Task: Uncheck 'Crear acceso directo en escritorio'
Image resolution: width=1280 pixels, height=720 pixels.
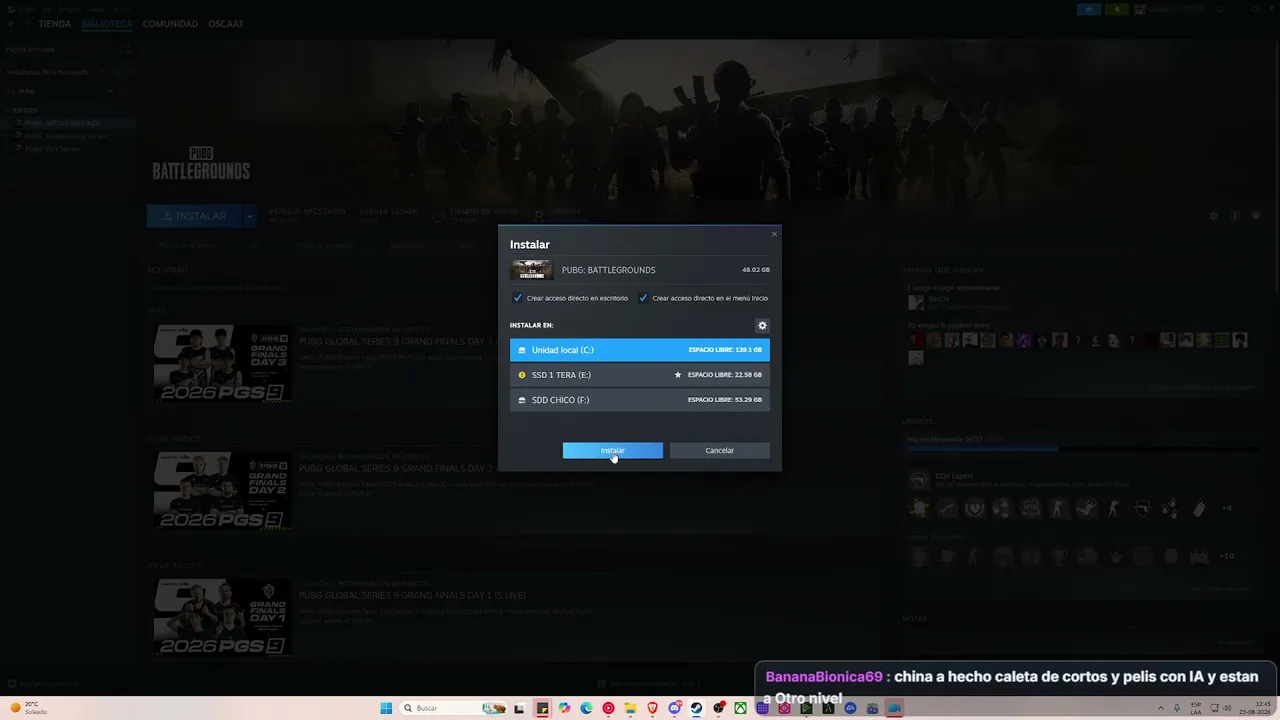Action: 518,298
